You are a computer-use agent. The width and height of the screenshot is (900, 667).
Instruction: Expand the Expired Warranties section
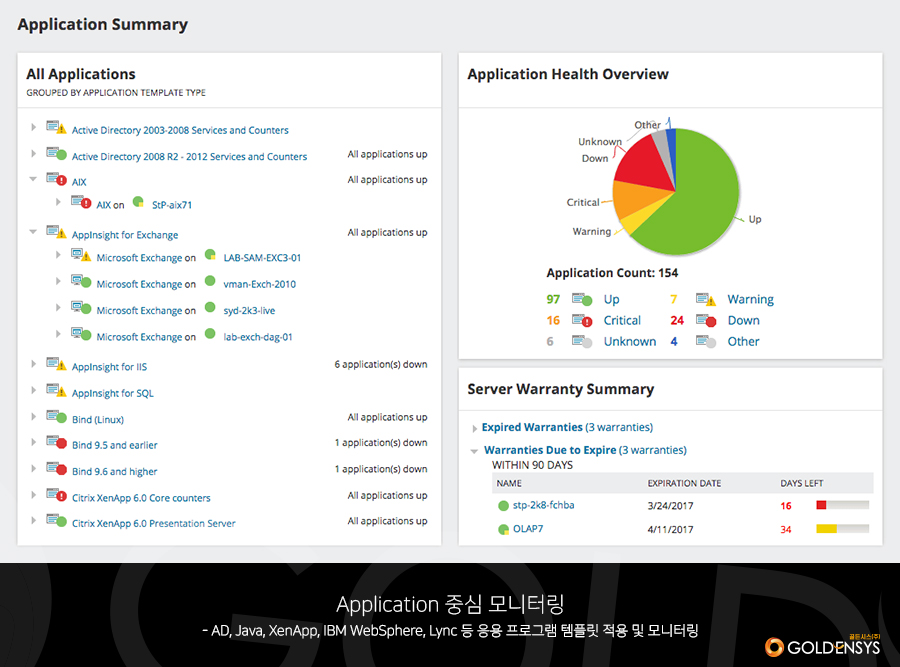tap(474, 428)
